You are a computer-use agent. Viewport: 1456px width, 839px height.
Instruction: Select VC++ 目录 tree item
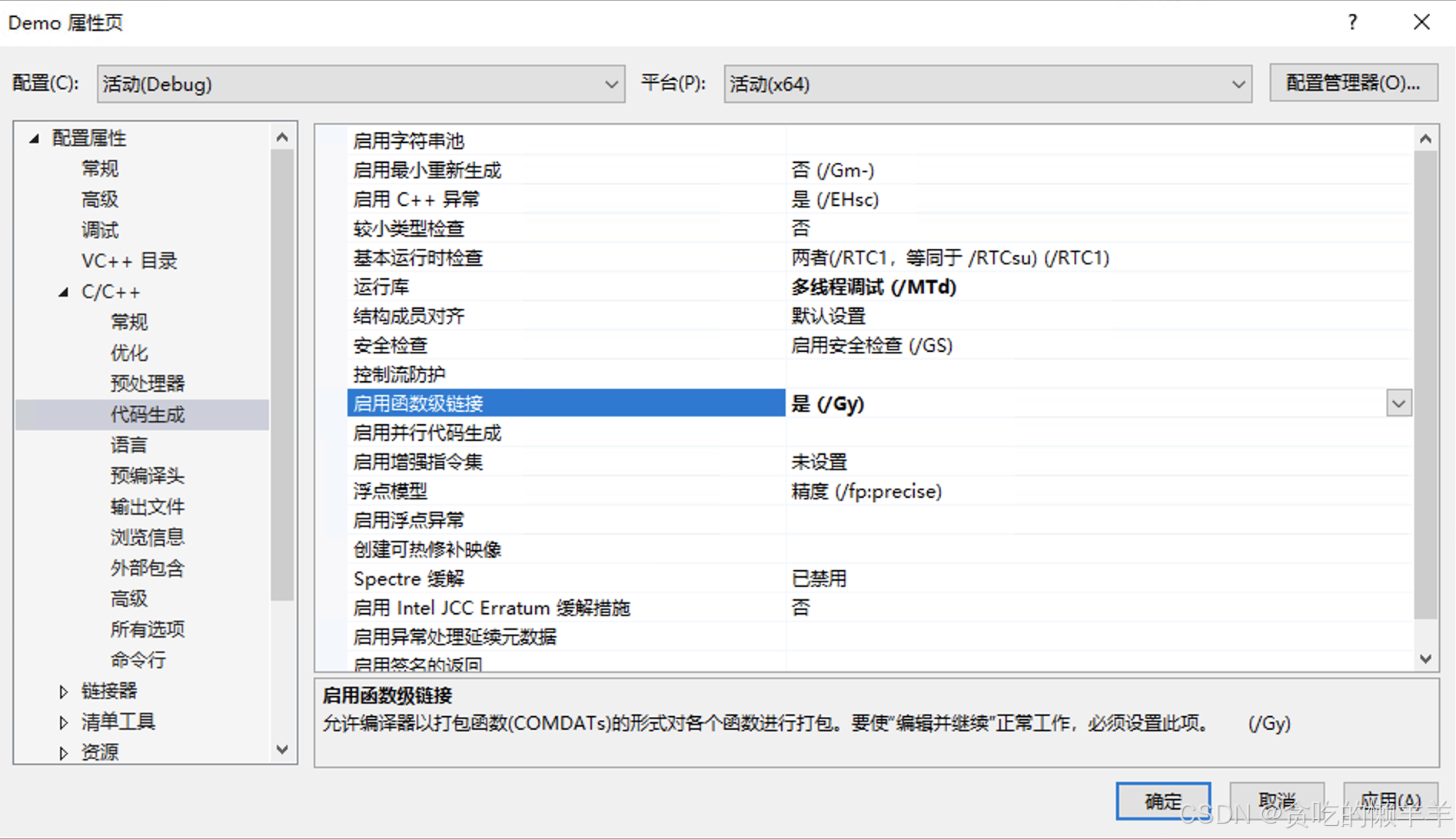click(129, 260)
